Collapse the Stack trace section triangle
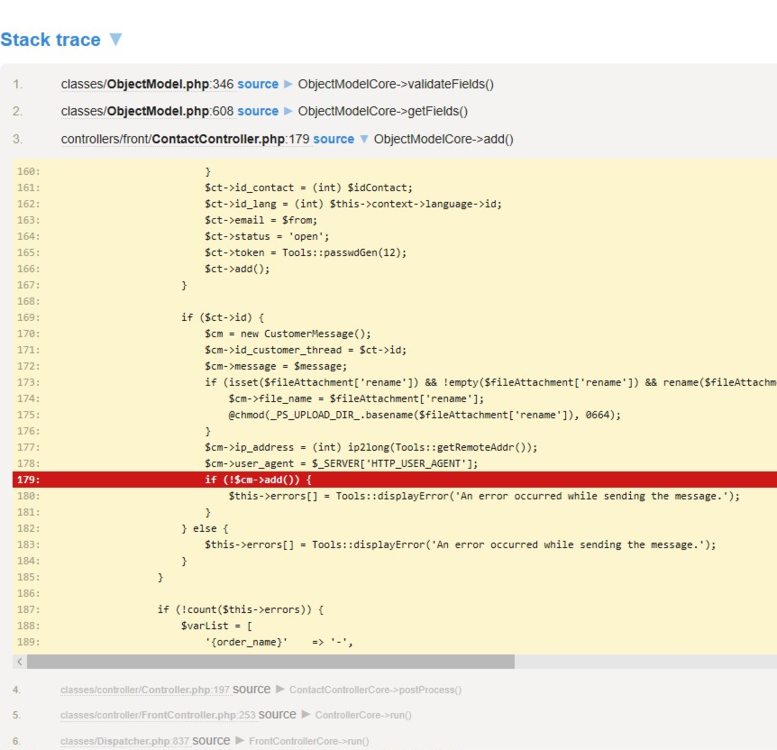777x750 pixels. click(115, 40)
